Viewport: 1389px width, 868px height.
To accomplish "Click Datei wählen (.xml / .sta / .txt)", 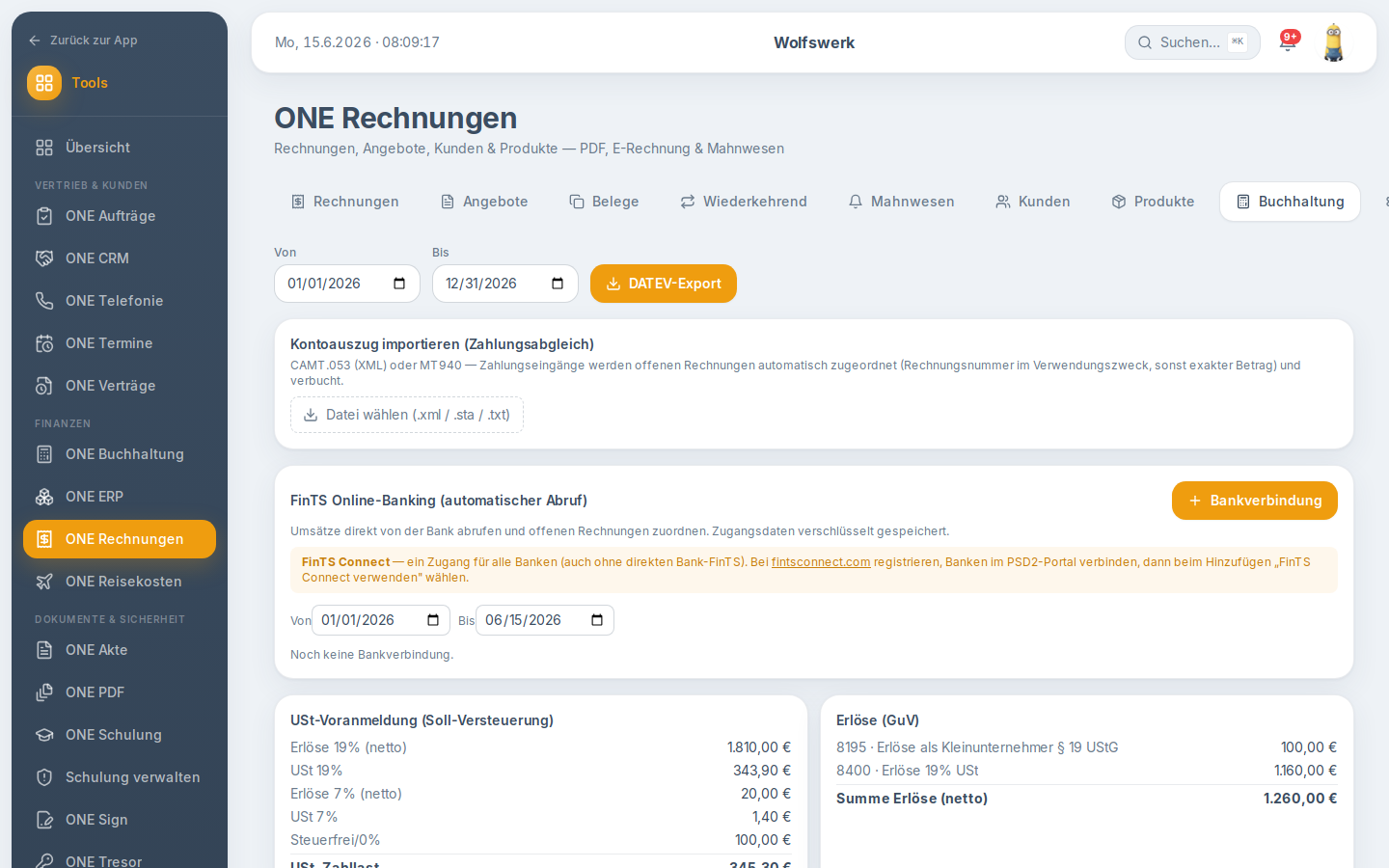I will (x=407, y=415).
